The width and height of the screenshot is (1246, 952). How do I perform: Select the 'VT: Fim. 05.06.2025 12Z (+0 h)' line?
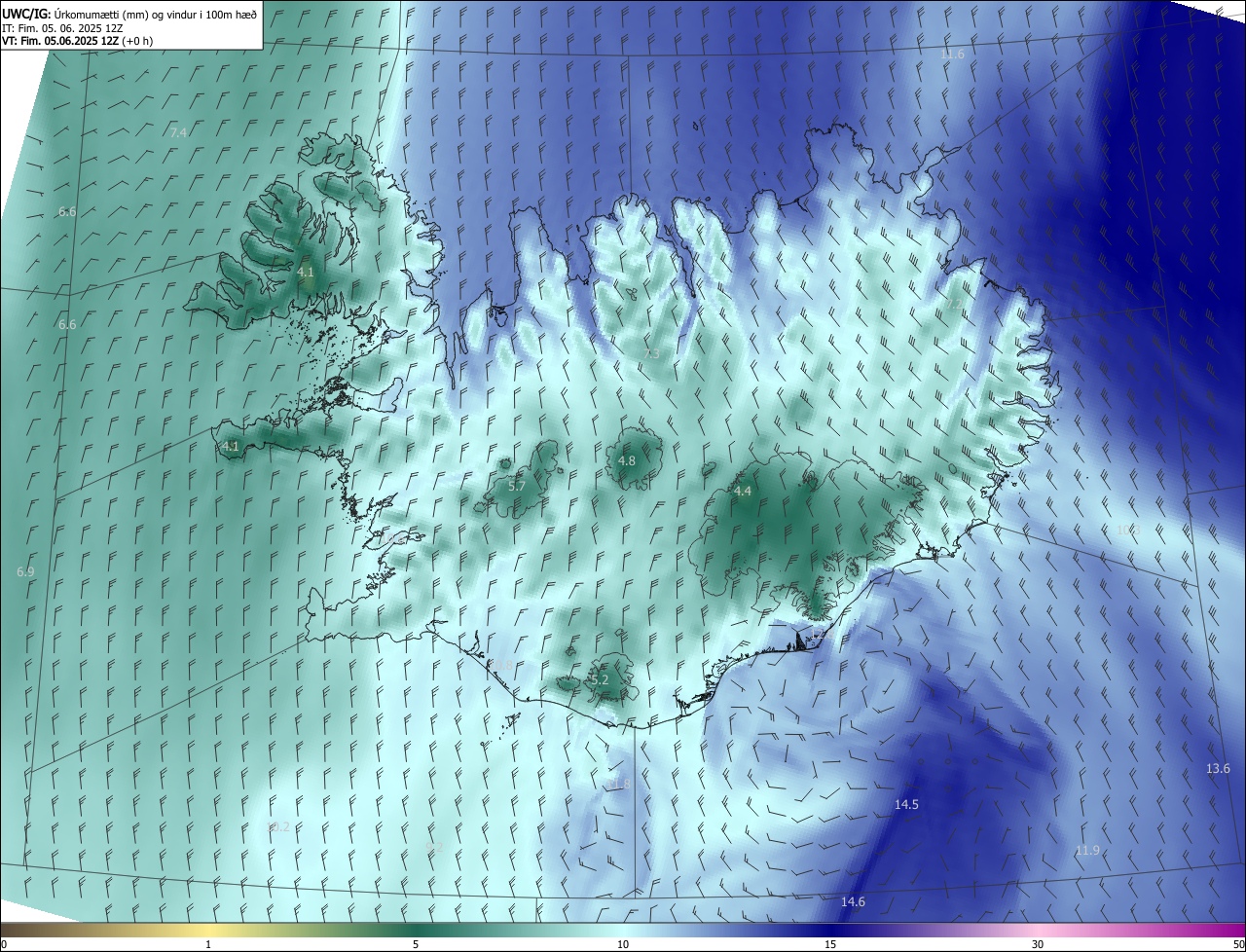pyautogui.click(x=78, y=41)
